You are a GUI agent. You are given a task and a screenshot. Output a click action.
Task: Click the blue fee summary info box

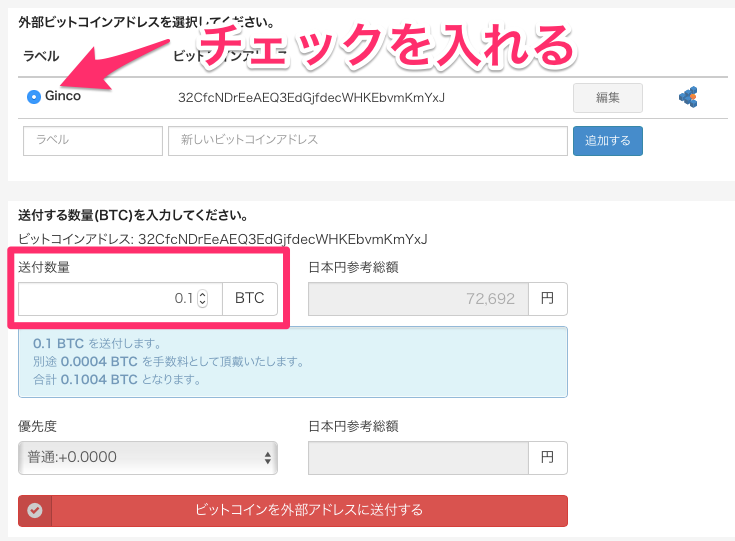(x=292, y=361)
